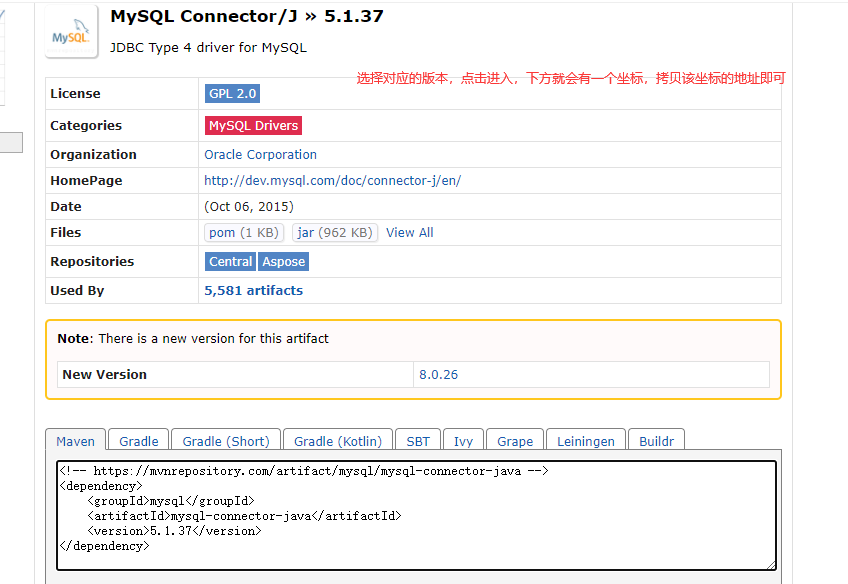Click the HomePage row label
Image resolution: width=848 pixels, height=584 pixels.
pyautogui.click(x=87, y=181)
